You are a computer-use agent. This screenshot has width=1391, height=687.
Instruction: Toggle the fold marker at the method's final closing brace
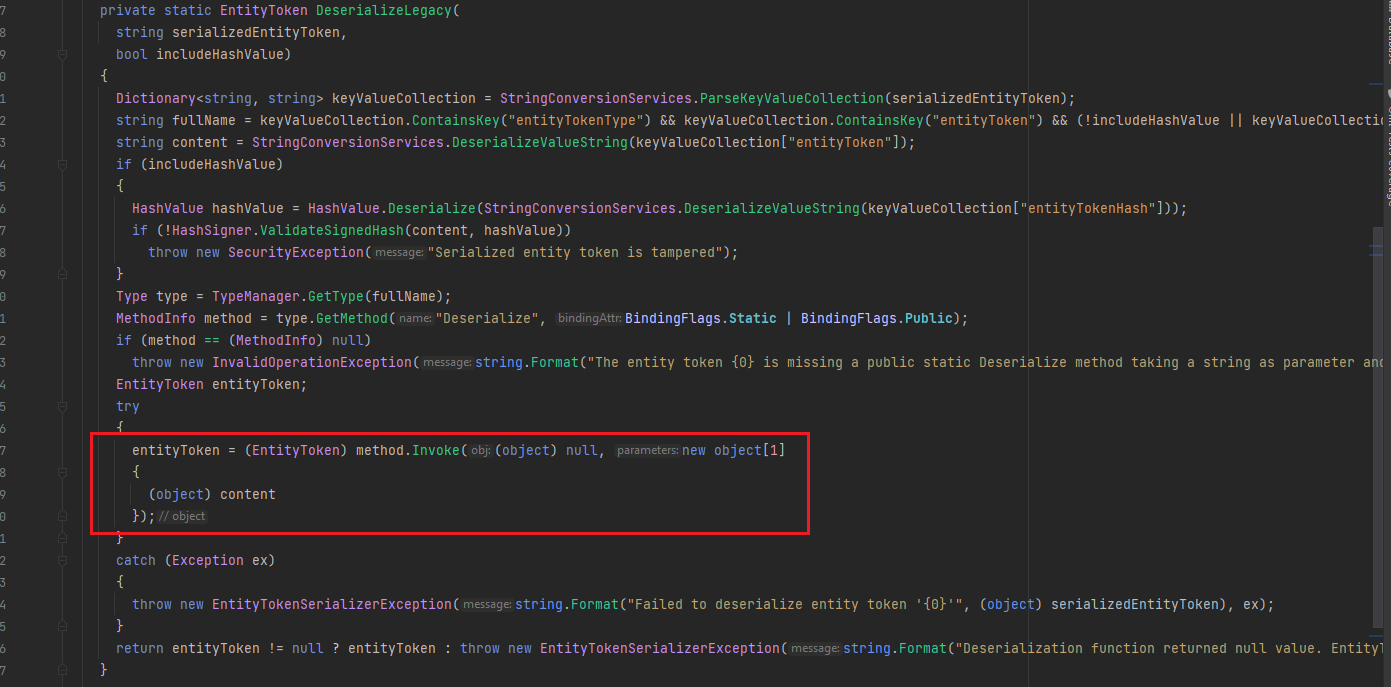coord(62,670)
